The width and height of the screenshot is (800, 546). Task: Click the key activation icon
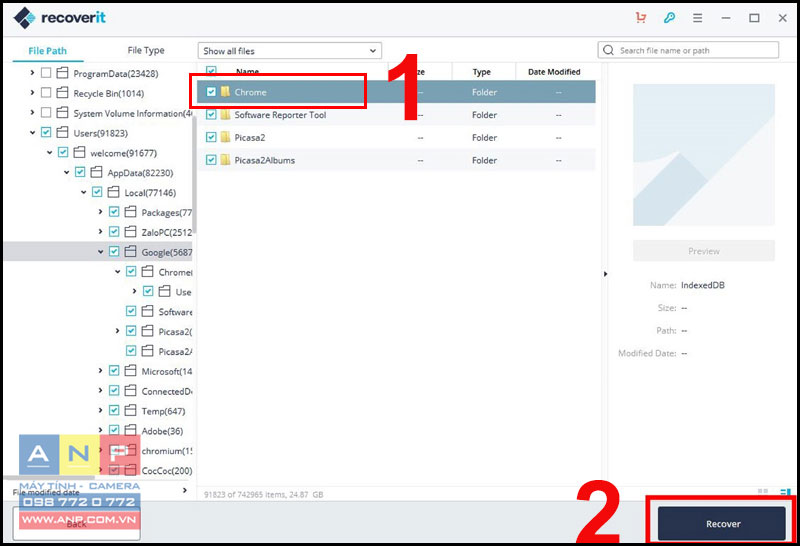pyautogui.click(x=669, y=18)
